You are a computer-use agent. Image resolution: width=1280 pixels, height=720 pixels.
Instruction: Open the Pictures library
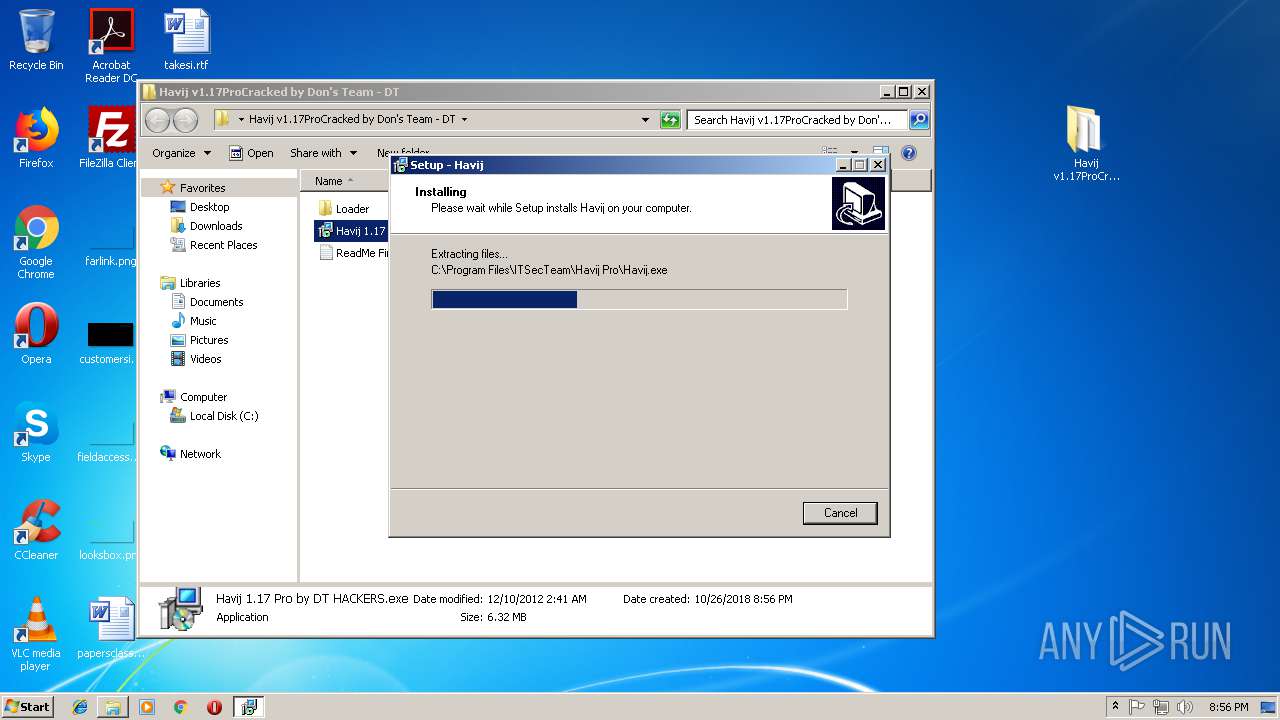[209, 340]
